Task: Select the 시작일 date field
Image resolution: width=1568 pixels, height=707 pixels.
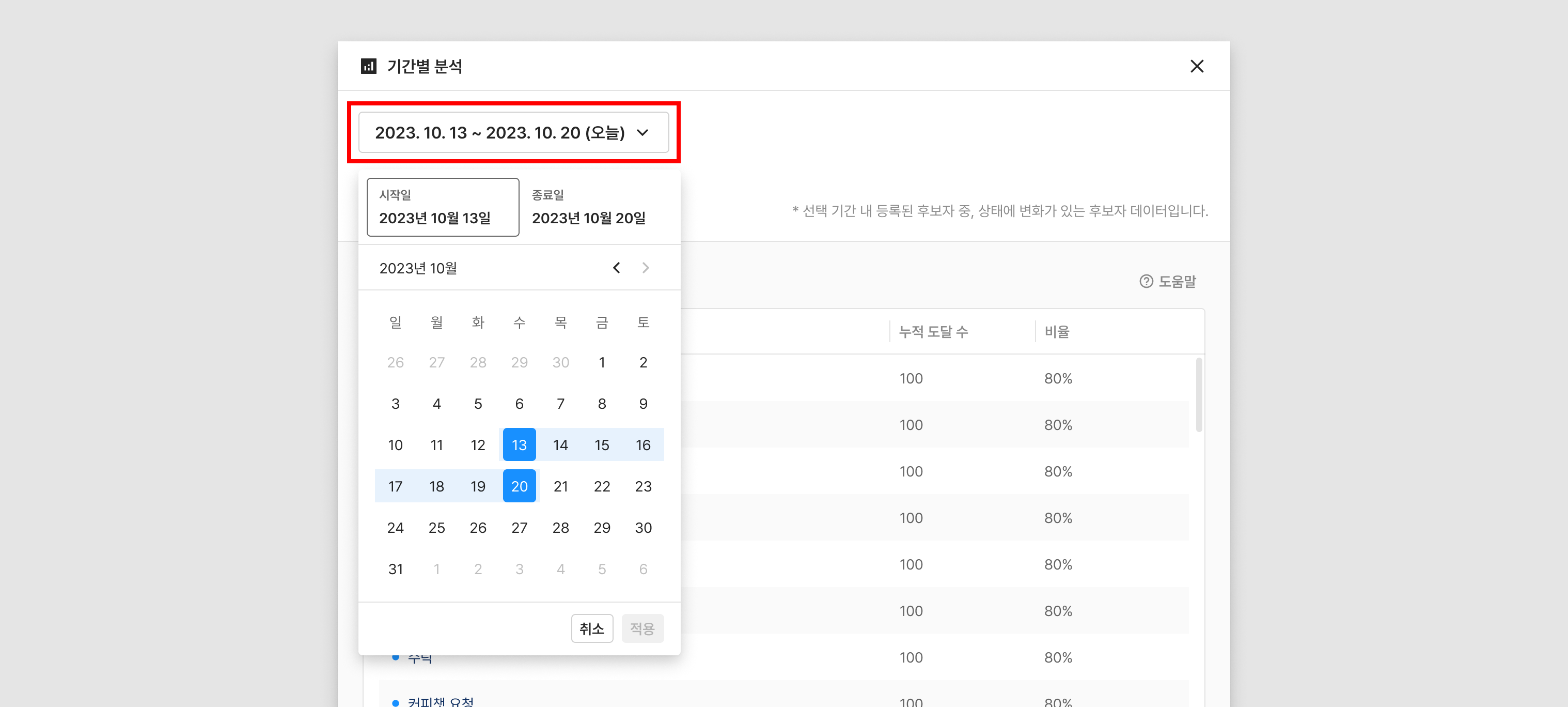Action: [443, 207]
